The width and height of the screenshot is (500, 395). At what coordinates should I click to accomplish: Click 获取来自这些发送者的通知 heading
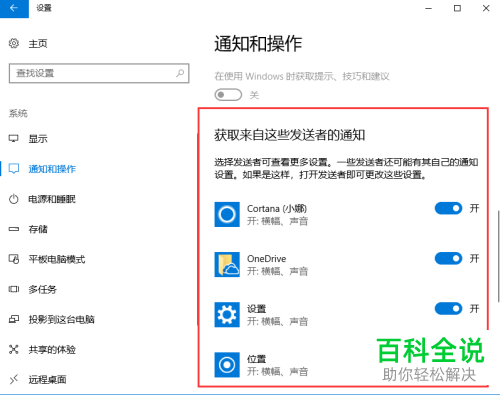[x=290, y=135]
